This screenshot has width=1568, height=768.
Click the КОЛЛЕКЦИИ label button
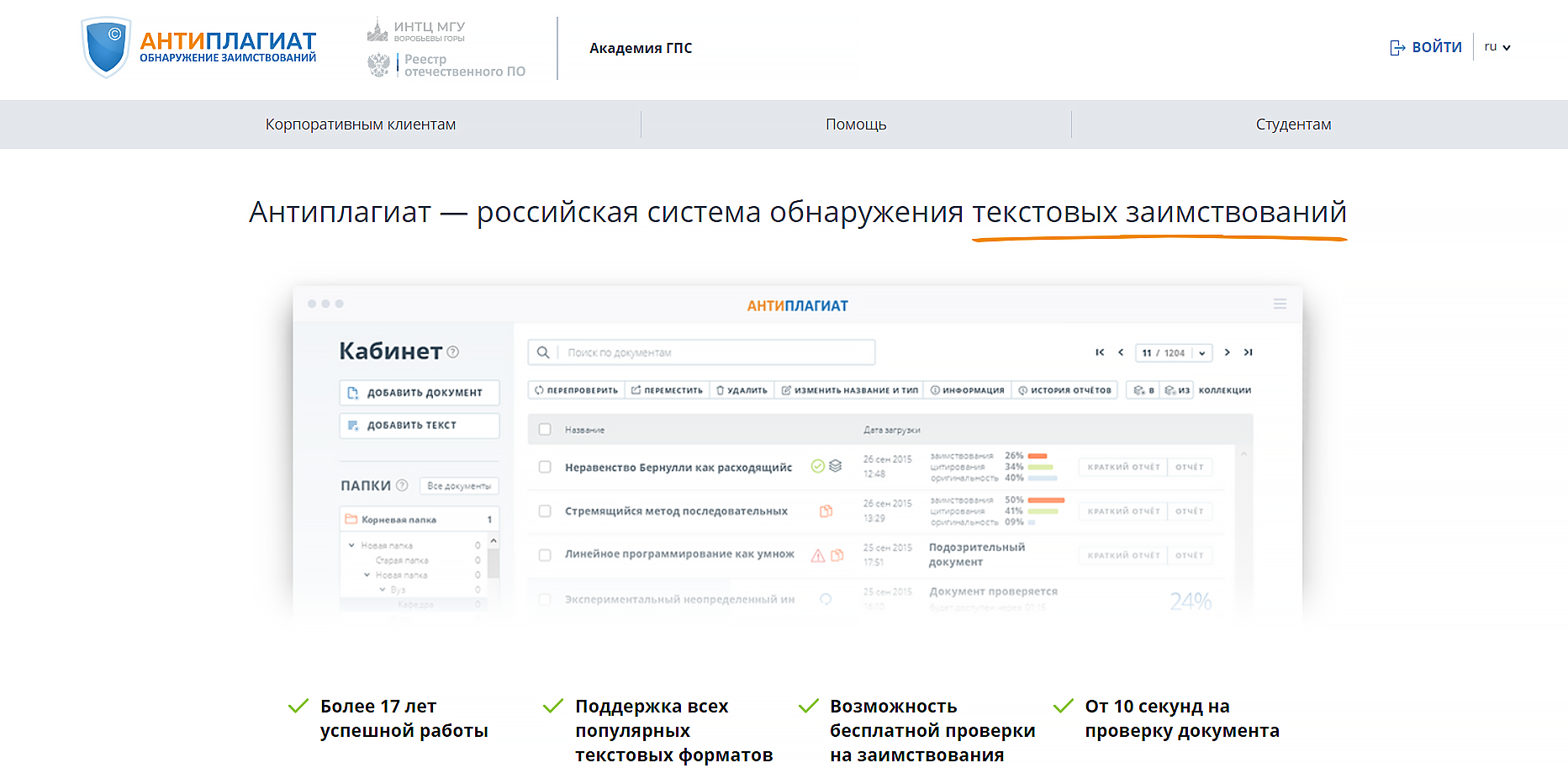point(1225,390)
